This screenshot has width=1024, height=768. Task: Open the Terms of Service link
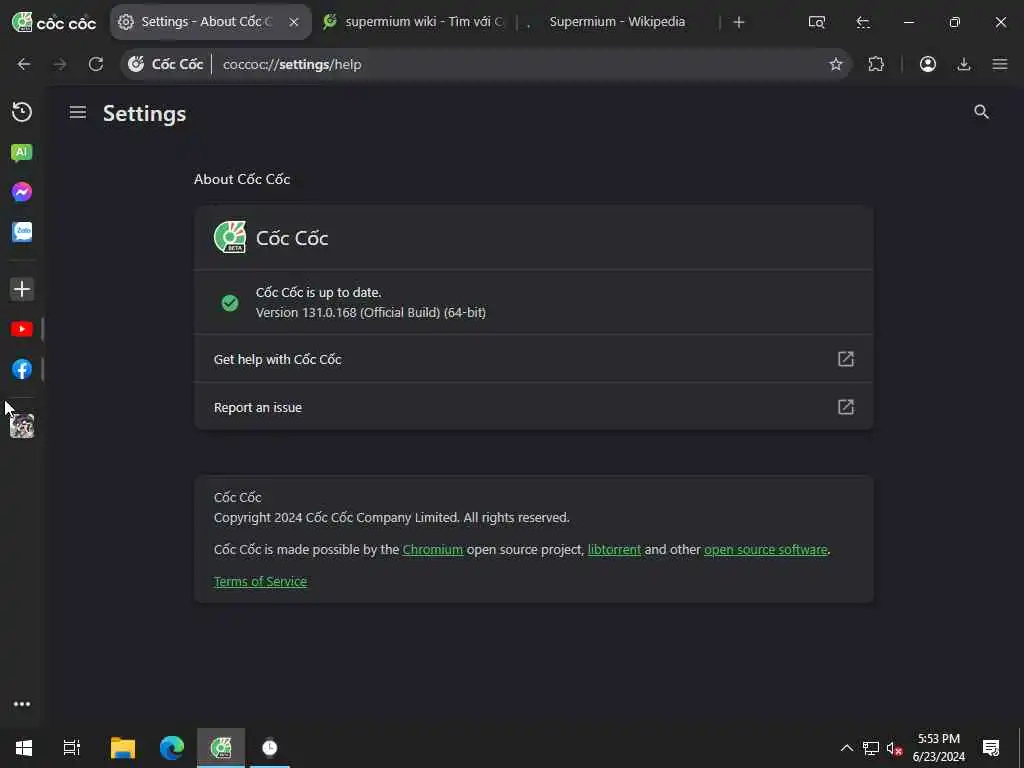(260, 581)
